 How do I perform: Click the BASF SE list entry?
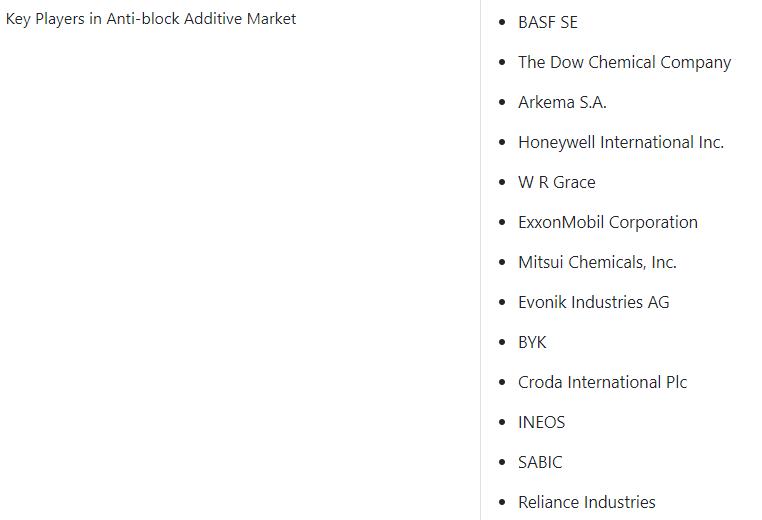coord(548,22)
